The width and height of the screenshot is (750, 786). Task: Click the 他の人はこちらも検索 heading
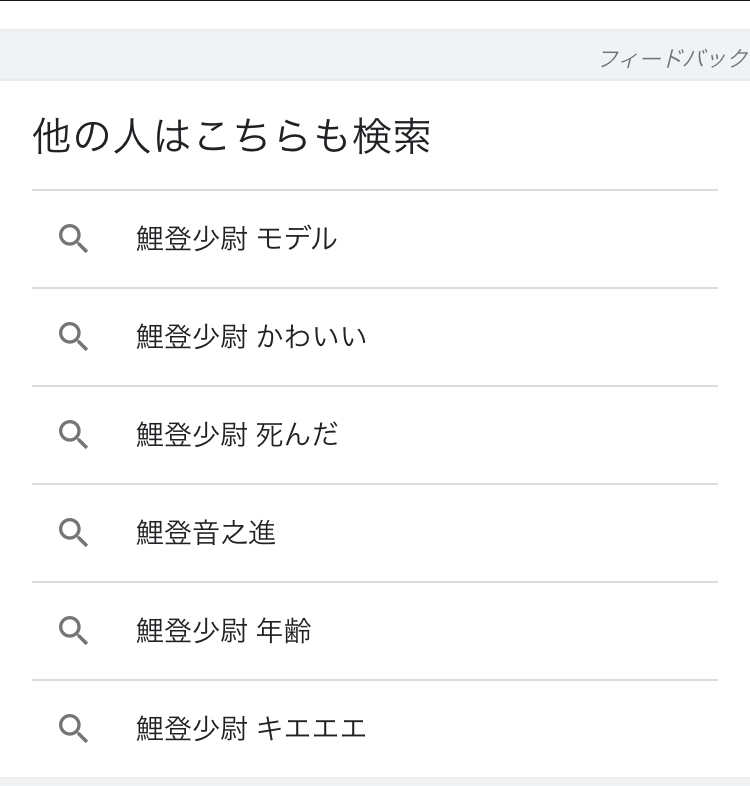coord(232,136)
